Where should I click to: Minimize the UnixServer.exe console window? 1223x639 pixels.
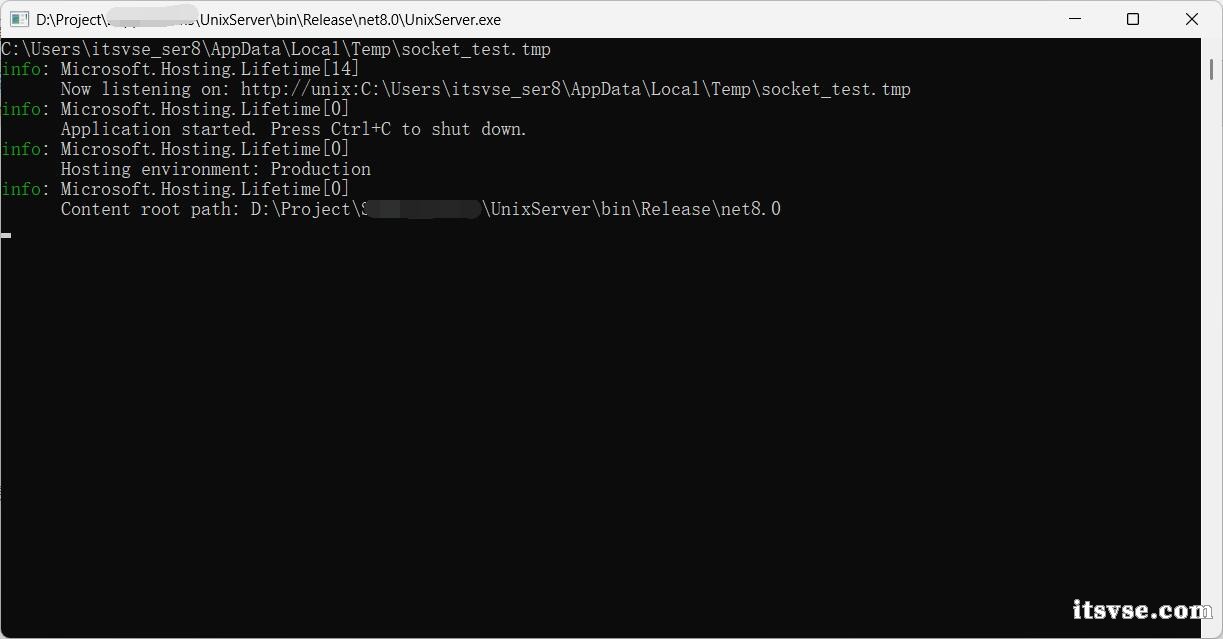(x=1075, y=19)
